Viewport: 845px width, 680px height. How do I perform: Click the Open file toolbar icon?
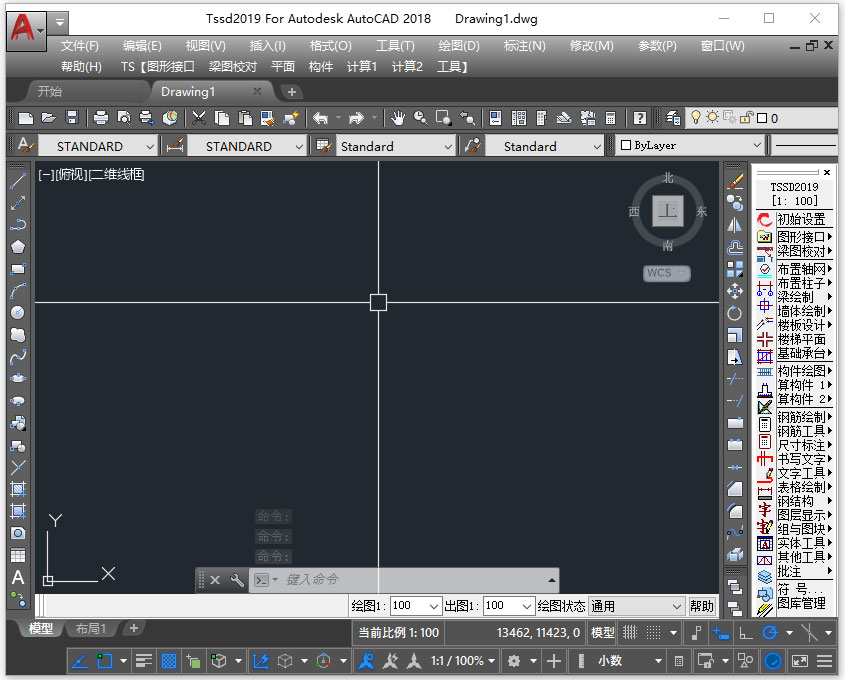[x=49, y=118]
